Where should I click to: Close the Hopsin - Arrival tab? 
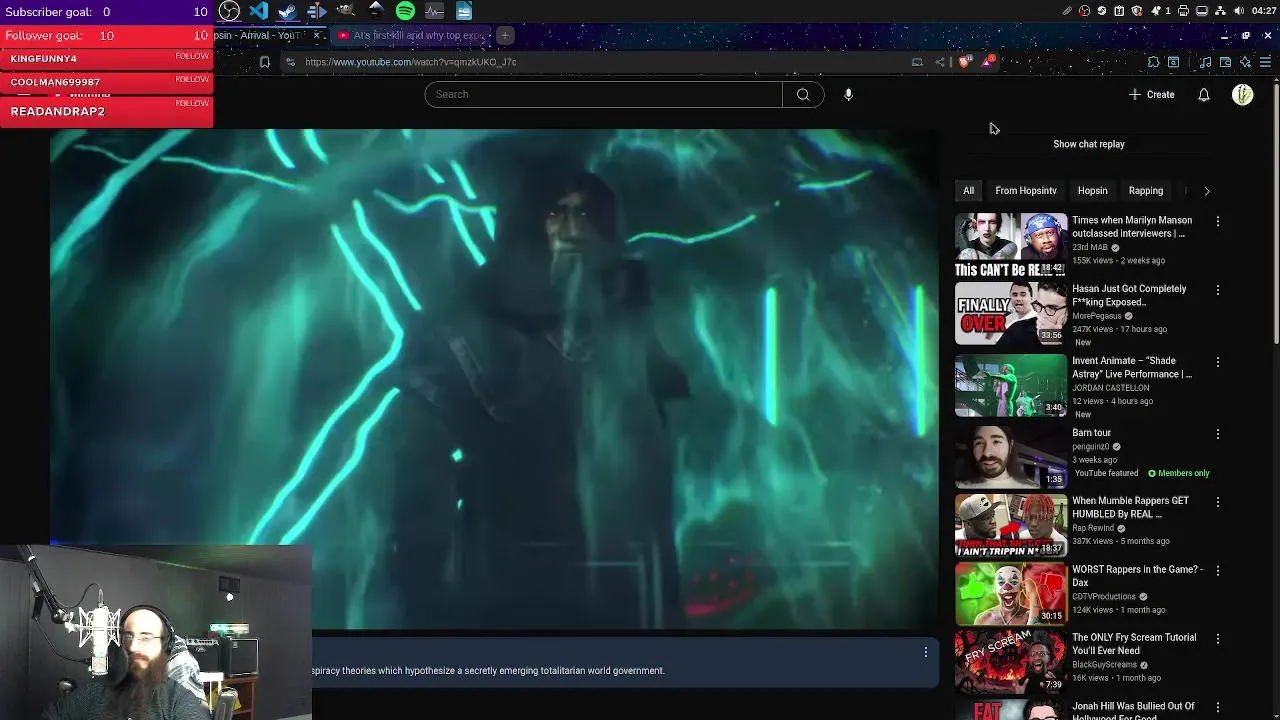tap(316, 35)
